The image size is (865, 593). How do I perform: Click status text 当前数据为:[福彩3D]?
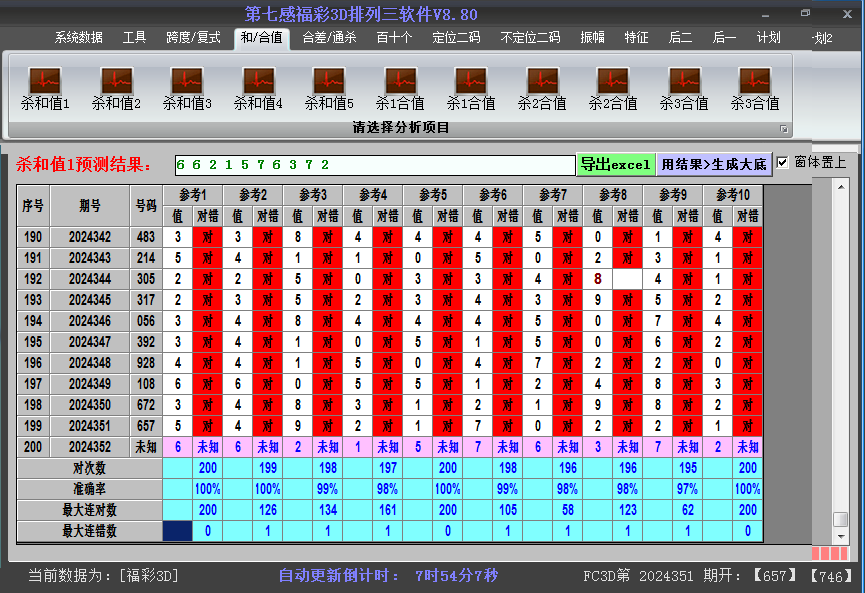click(x=104, y=576)
